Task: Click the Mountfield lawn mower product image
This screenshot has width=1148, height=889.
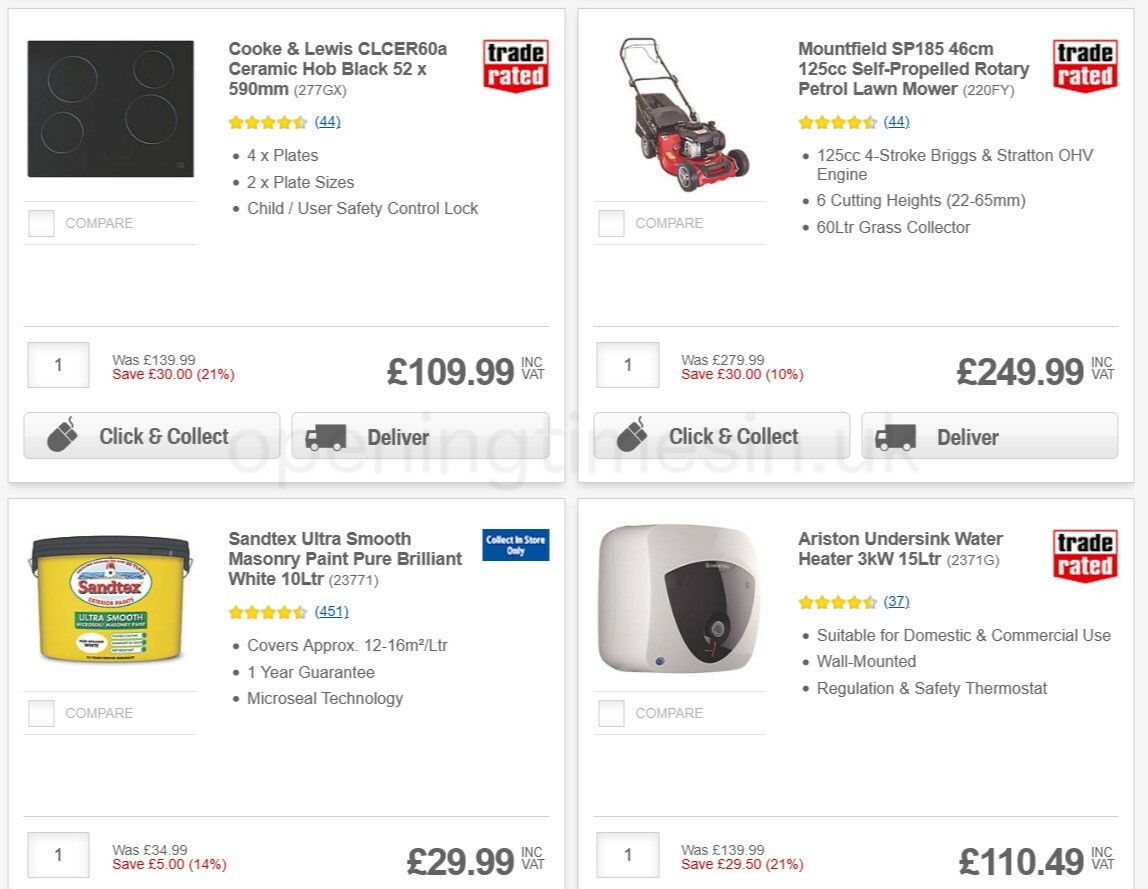Action: coord(685,110)
